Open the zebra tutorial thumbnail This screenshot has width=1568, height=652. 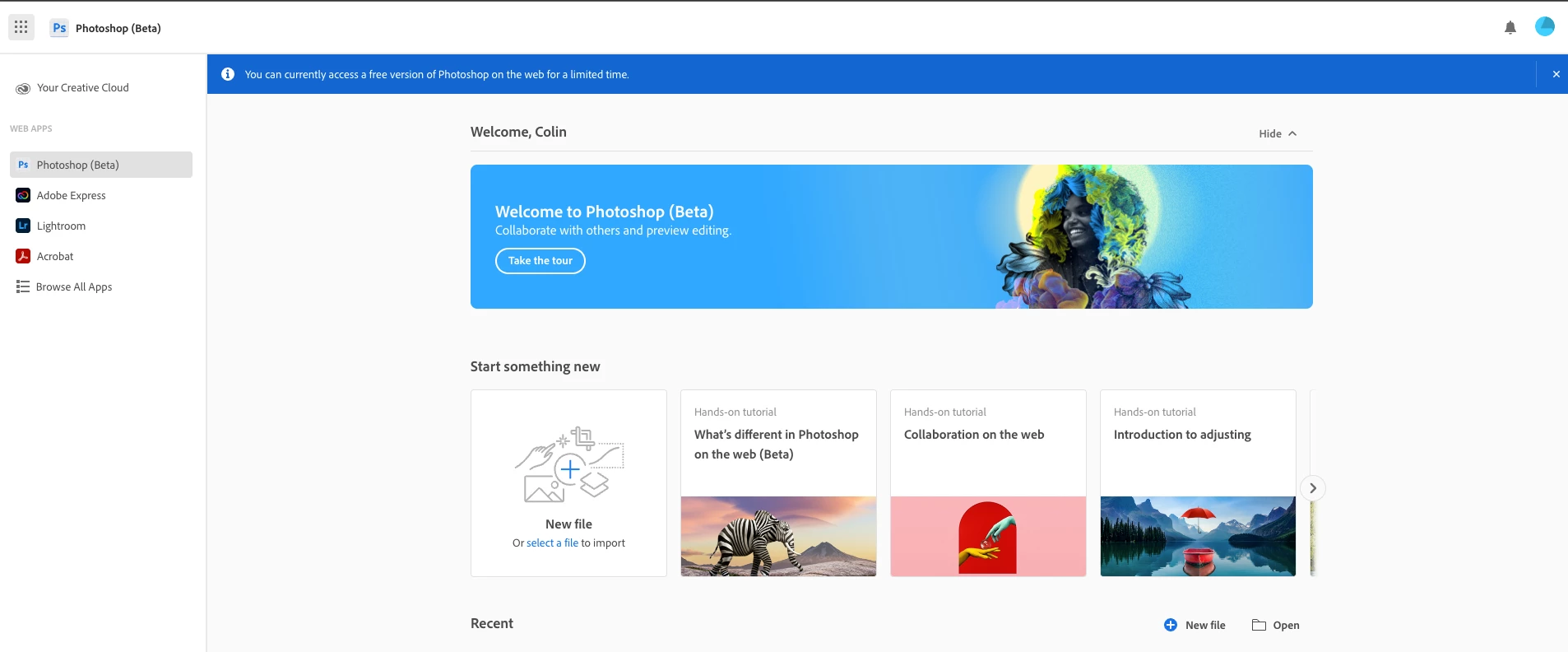coord(778,536)
